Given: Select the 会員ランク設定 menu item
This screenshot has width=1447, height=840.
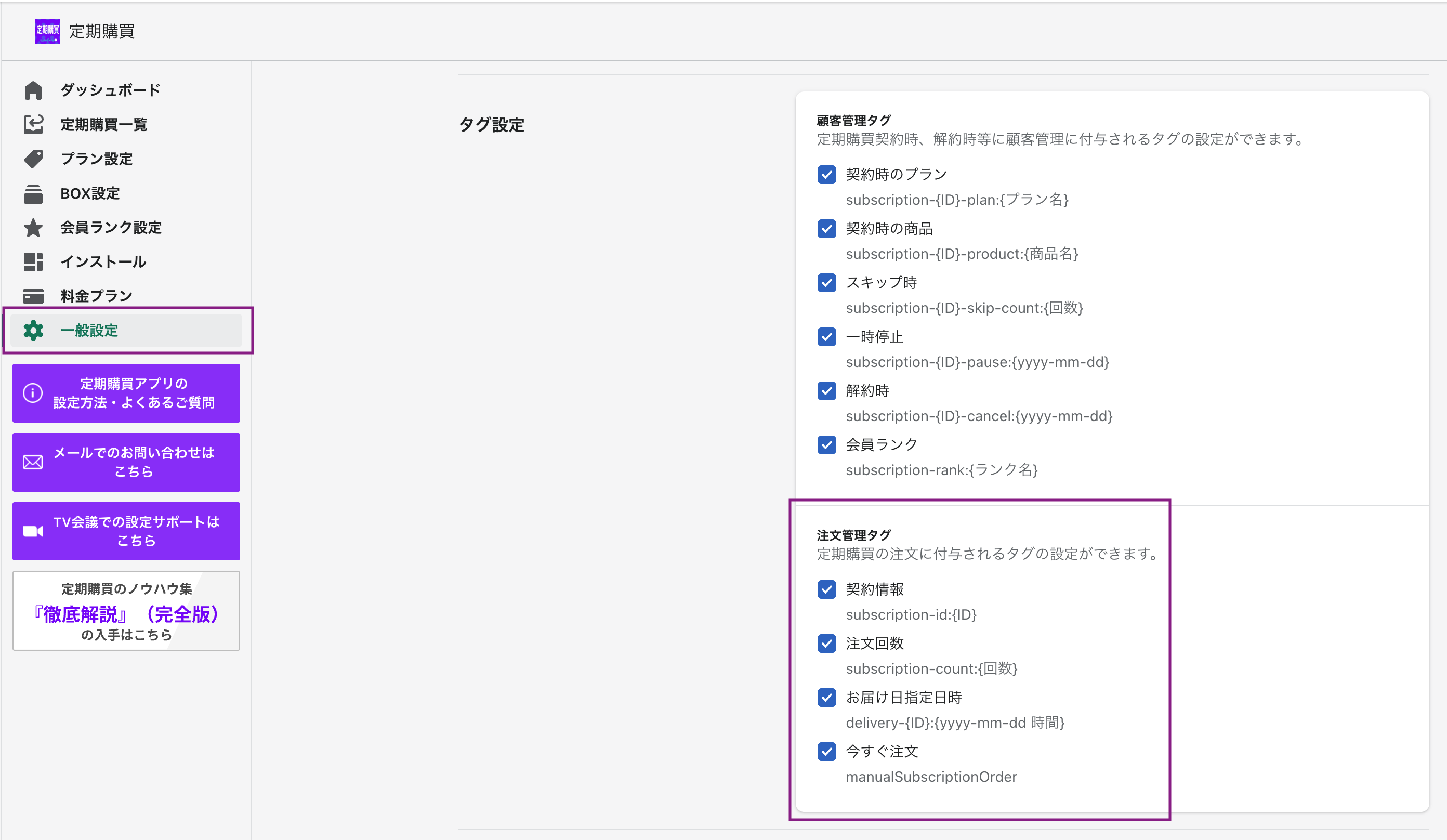Looking at the screenshot, I should tap(111, 227).
